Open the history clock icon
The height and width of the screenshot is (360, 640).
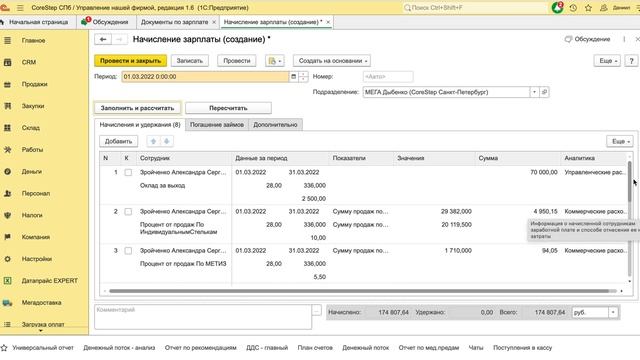pyautogui.click(x=573, y=7)
